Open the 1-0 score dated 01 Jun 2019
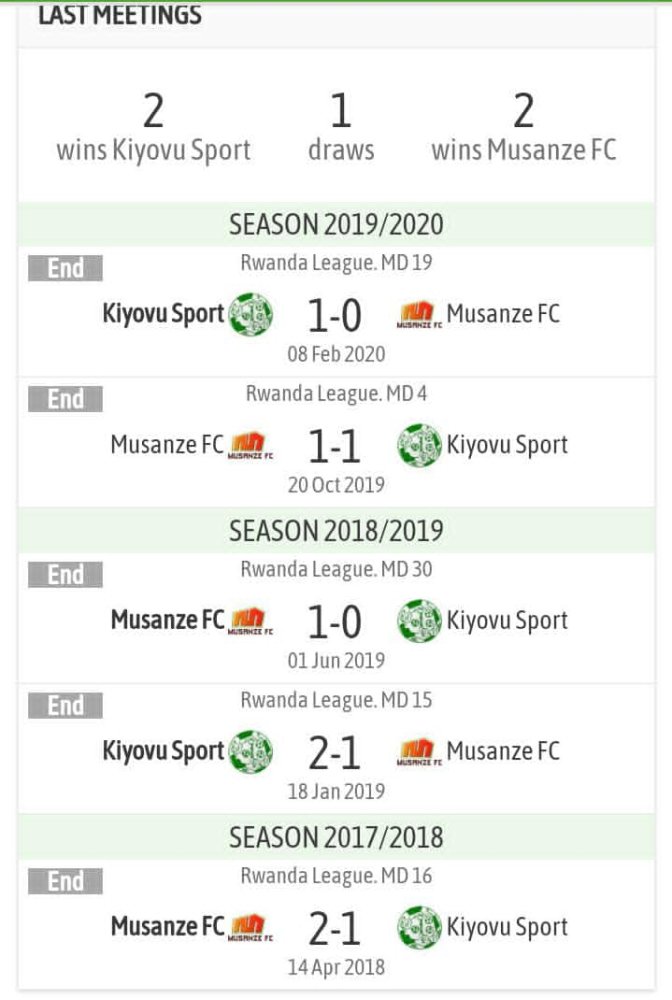 pyautogui.click(x=334, y=623)
